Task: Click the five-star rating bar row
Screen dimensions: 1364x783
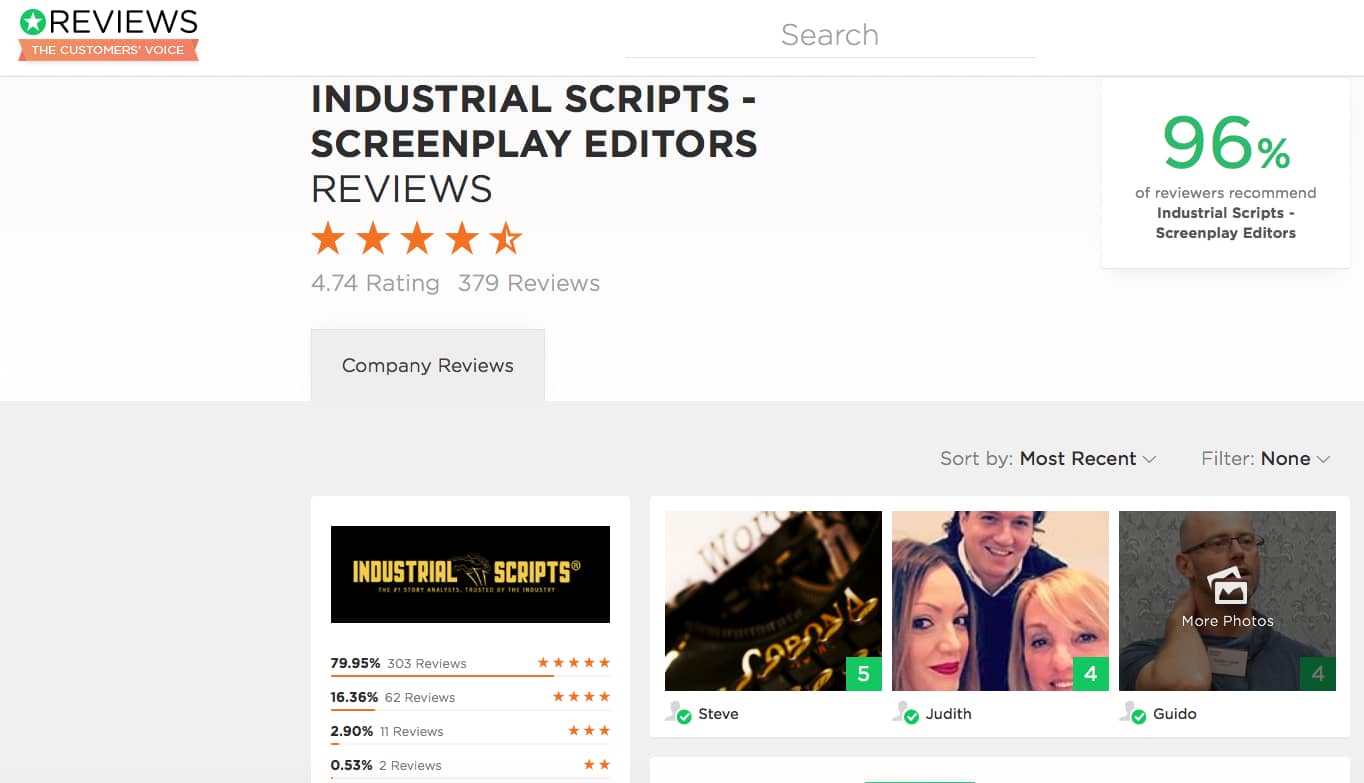Action: 470,662
